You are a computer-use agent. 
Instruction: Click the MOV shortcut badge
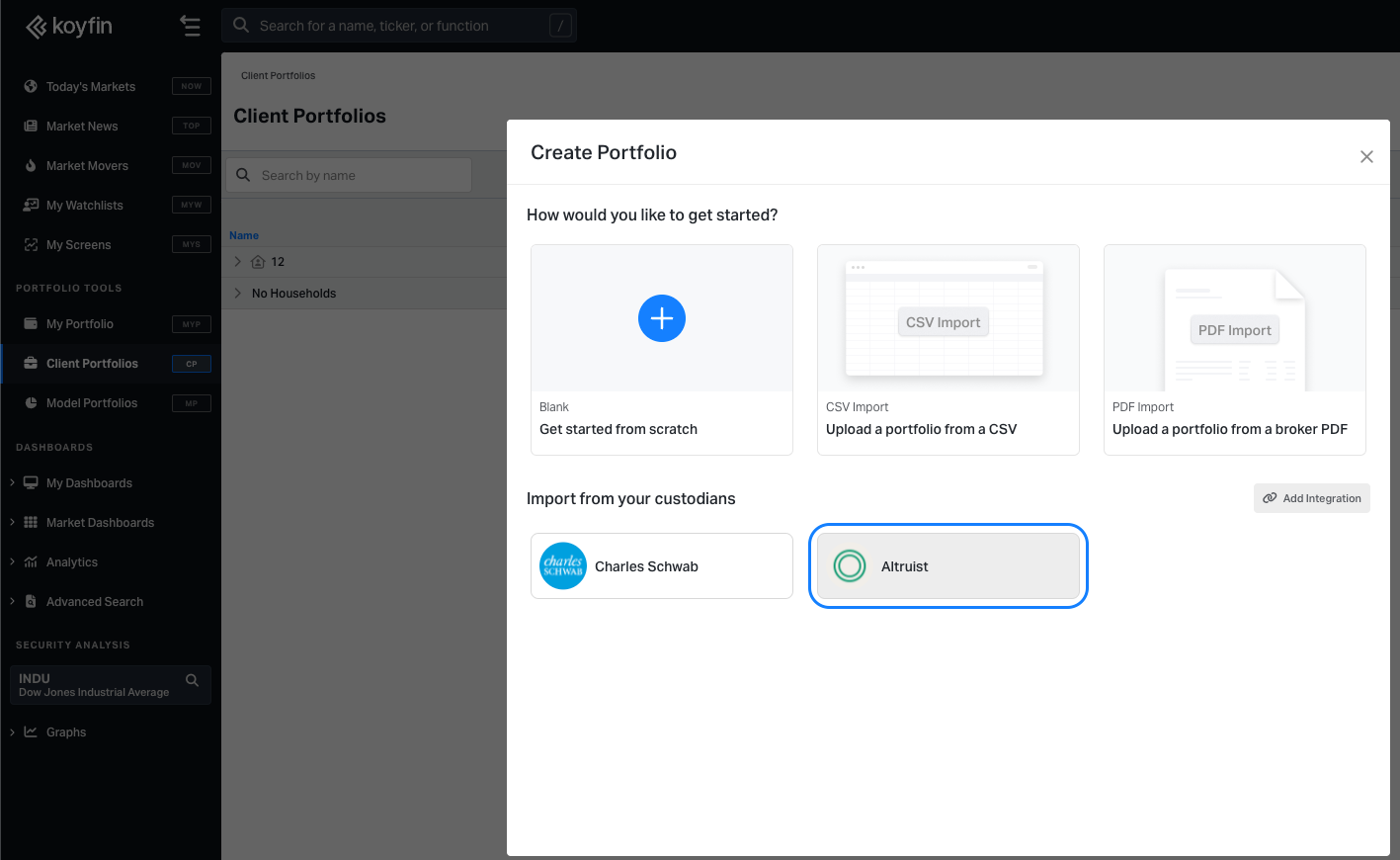pos(192,165)
